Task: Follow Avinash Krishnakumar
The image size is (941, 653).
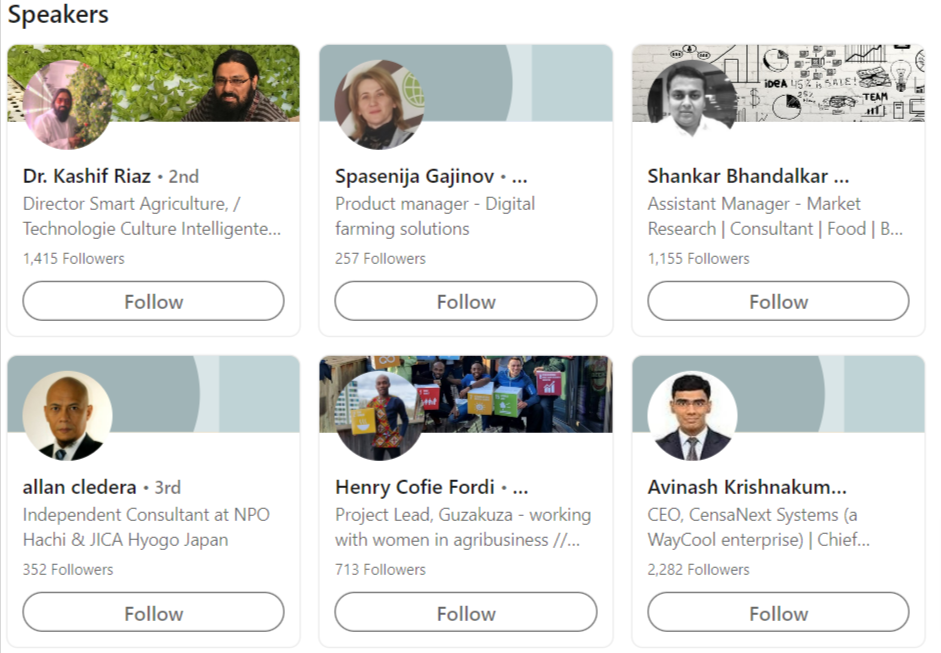Action: [778, 613]
